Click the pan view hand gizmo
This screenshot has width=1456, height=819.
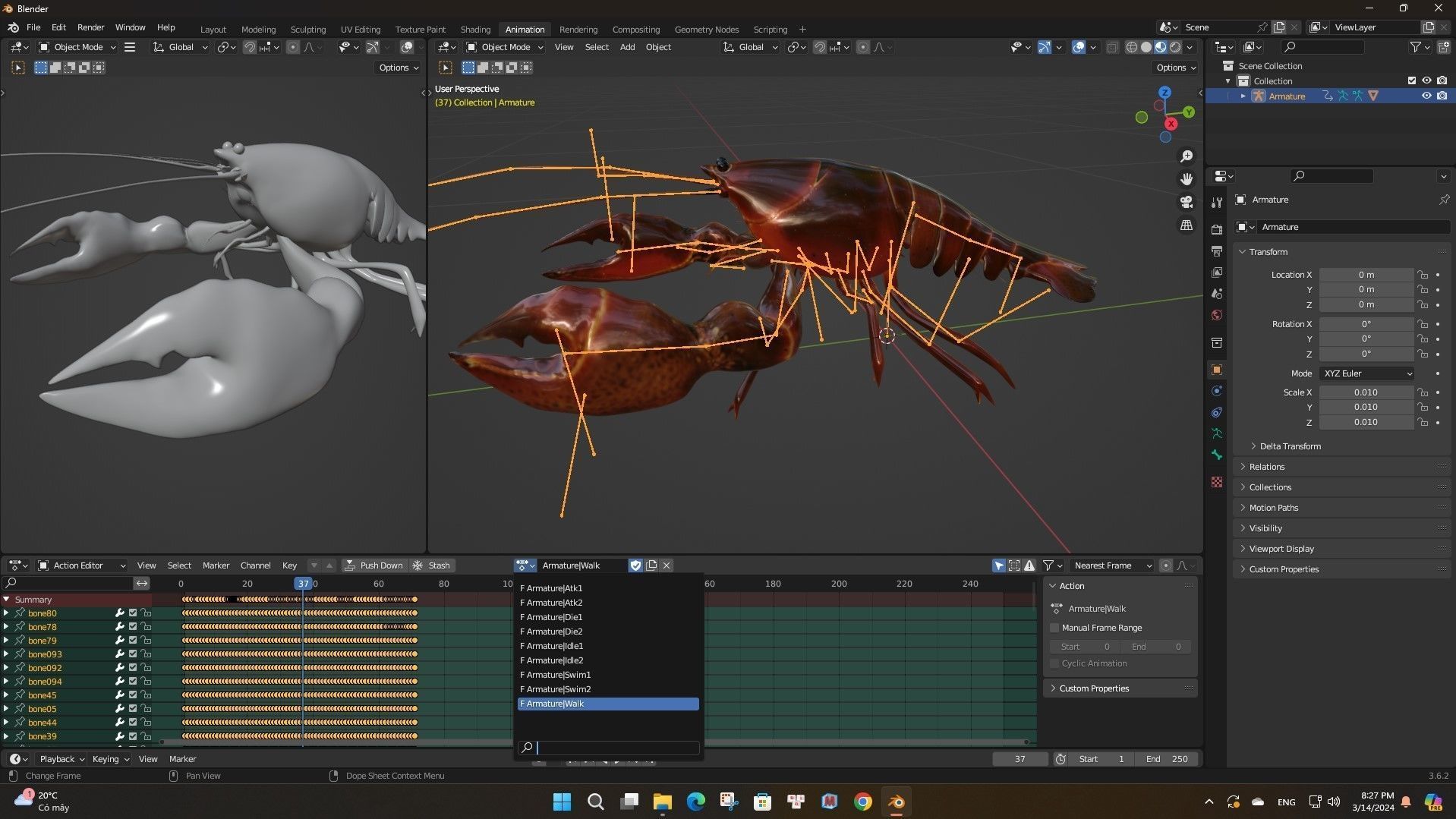[1187, 179]
